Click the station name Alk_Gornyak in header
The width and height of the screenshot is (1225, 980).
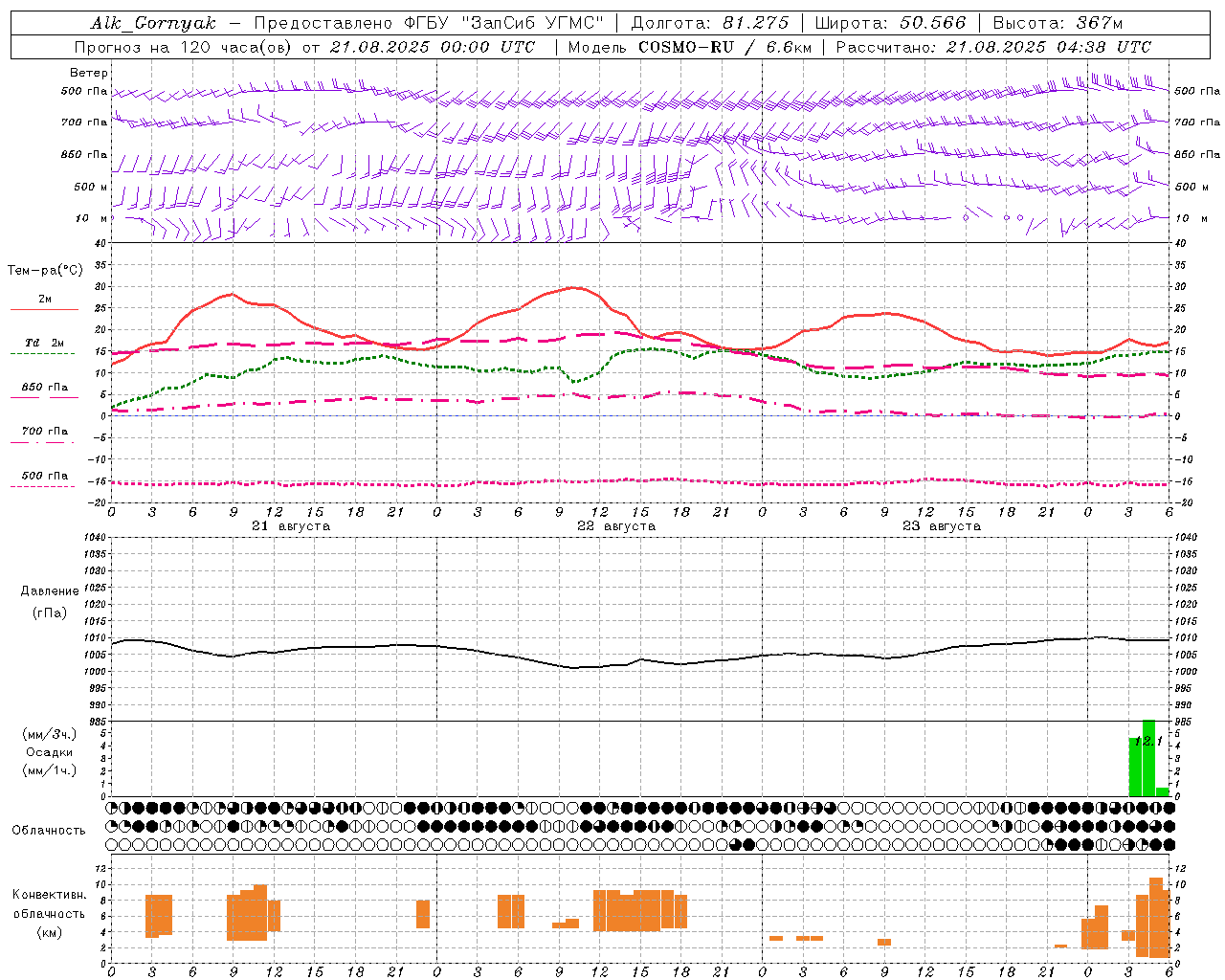[153, 23]
